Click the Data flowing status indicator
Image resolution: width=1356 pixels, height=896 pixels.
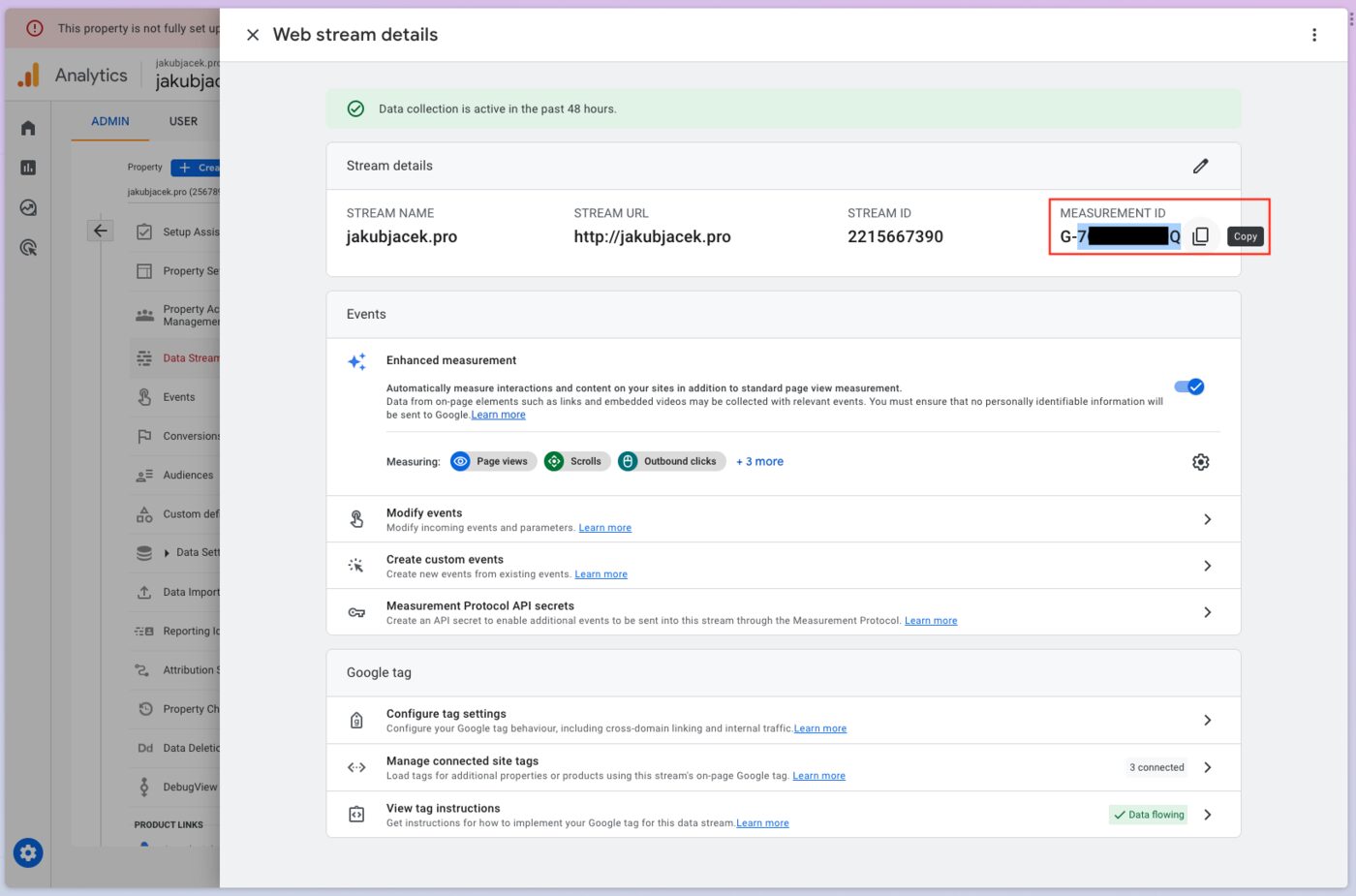(1148, 814)
